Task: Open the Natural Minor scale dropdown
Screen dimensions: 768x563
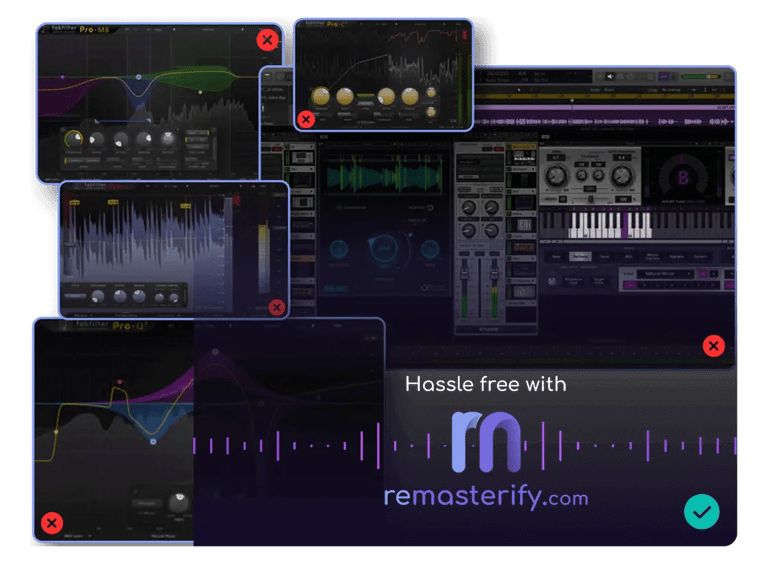Action: pyautogui.click(x=668, y=274)
